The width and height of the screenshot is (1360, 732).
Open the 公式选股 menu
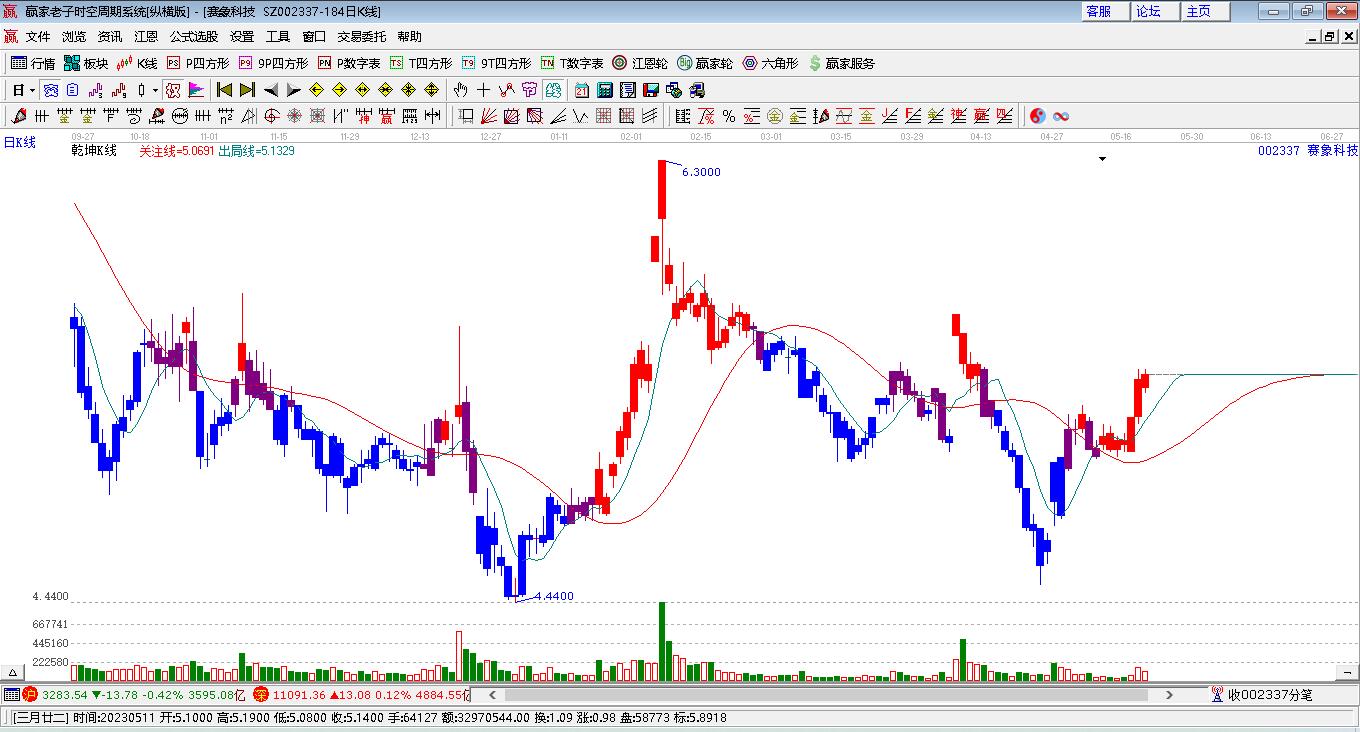tap(194, 36)
